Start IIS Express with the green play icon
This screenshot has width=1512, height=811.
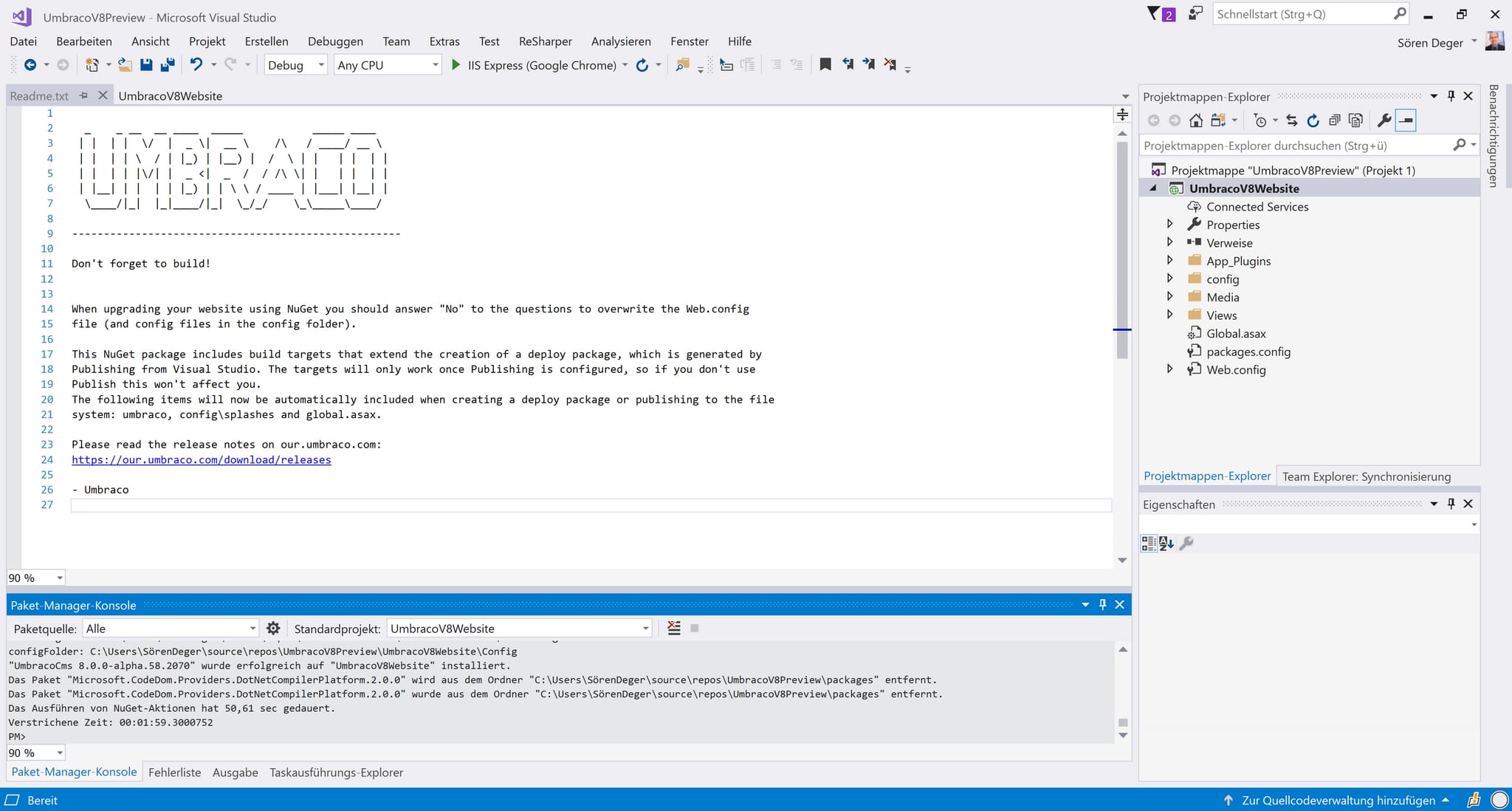pyautogui.click(x=456, y=65)
